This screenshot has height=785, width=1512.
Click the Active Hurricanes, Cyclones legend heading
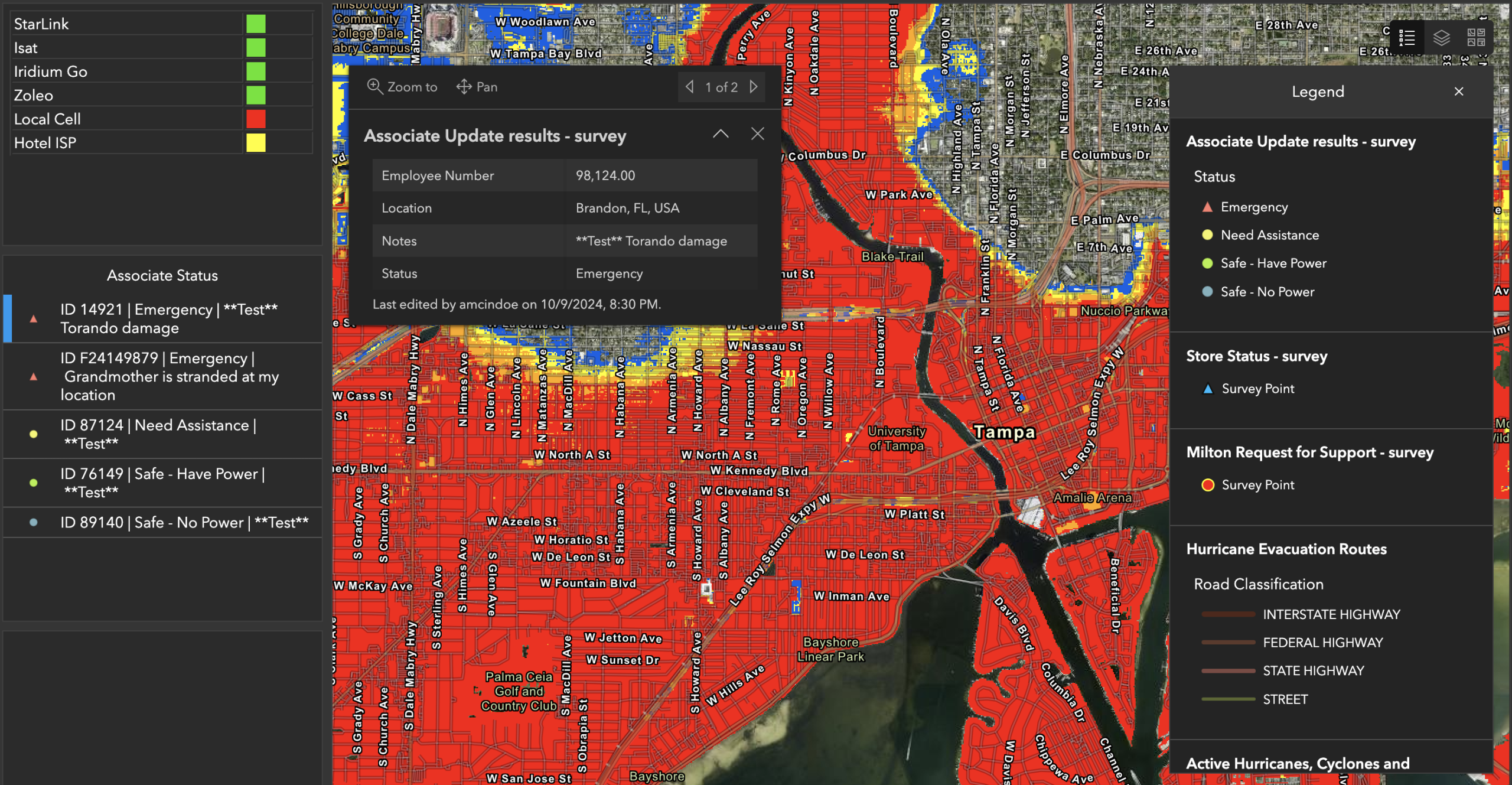tap(1298, 763)
